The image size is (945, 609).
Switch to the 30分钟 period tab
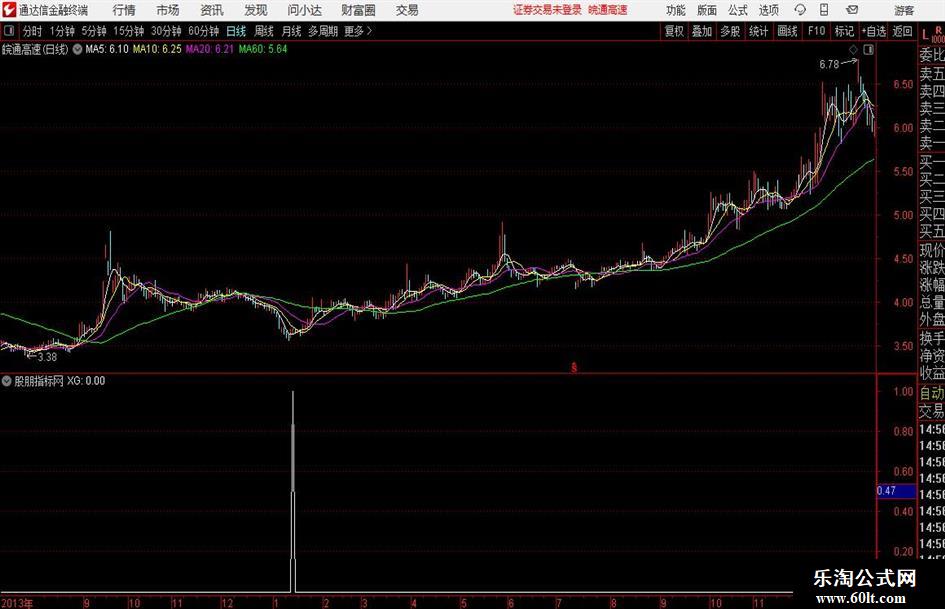(166, 31)
